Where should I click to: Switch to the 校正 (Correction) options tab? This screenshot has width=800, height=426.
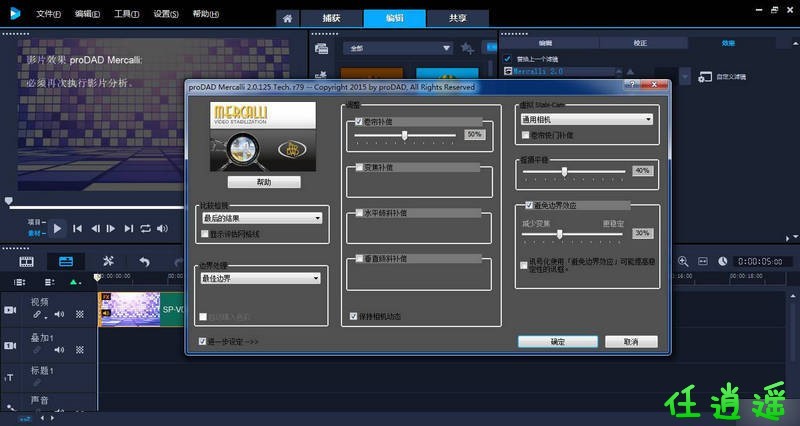640,43
